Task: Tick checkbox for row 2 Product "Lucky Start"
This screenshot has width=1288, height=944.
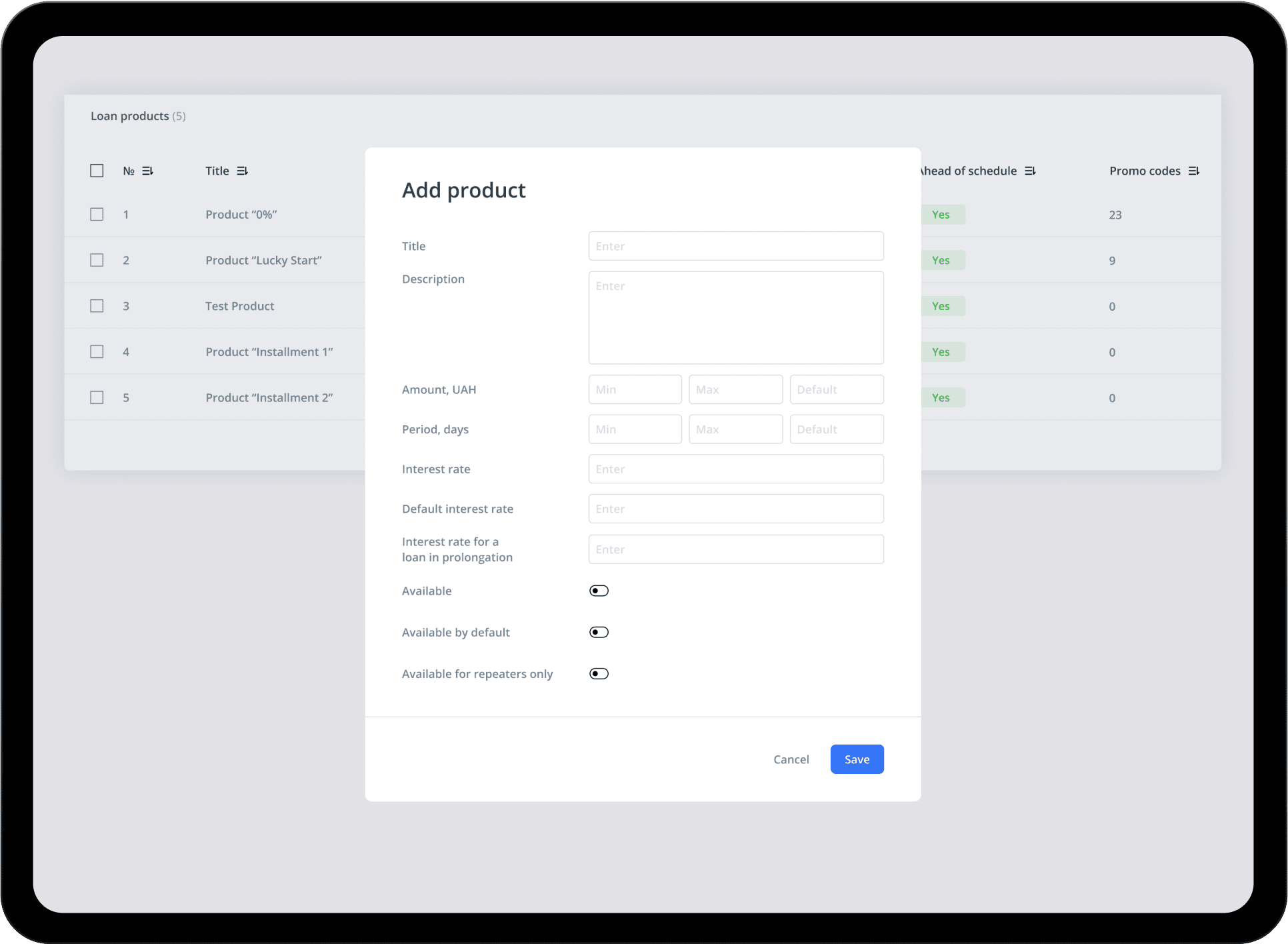Action: pos(97,260)
